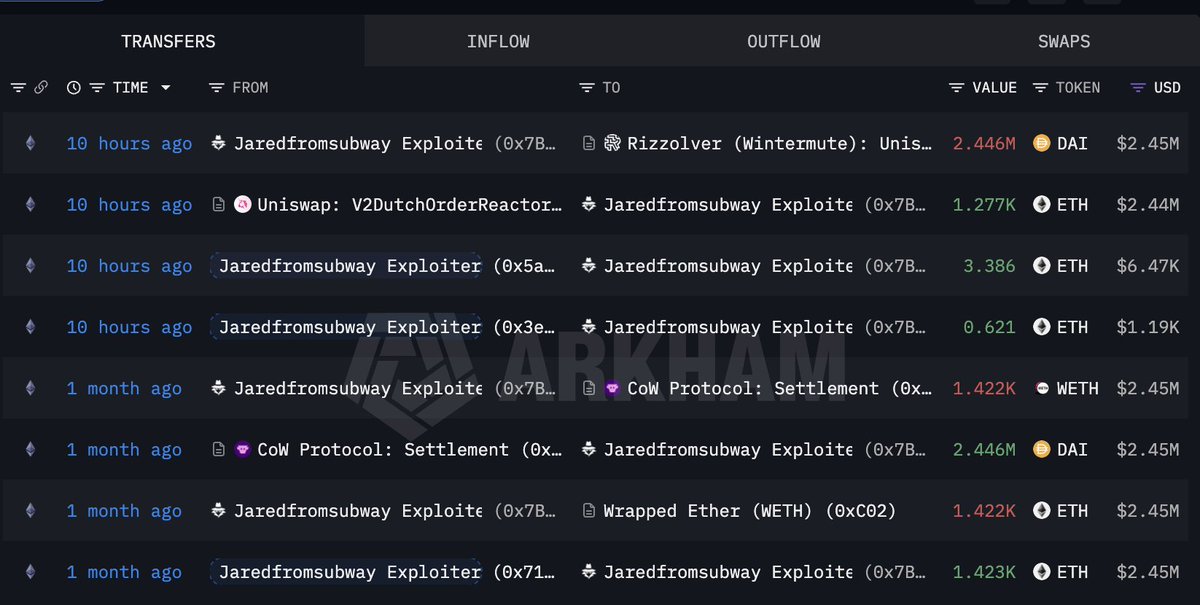The height and width of the screenshot is (605, 1200).
Task: Click the ETH token icon in the 1.277K row
Action: point(1041,205)
